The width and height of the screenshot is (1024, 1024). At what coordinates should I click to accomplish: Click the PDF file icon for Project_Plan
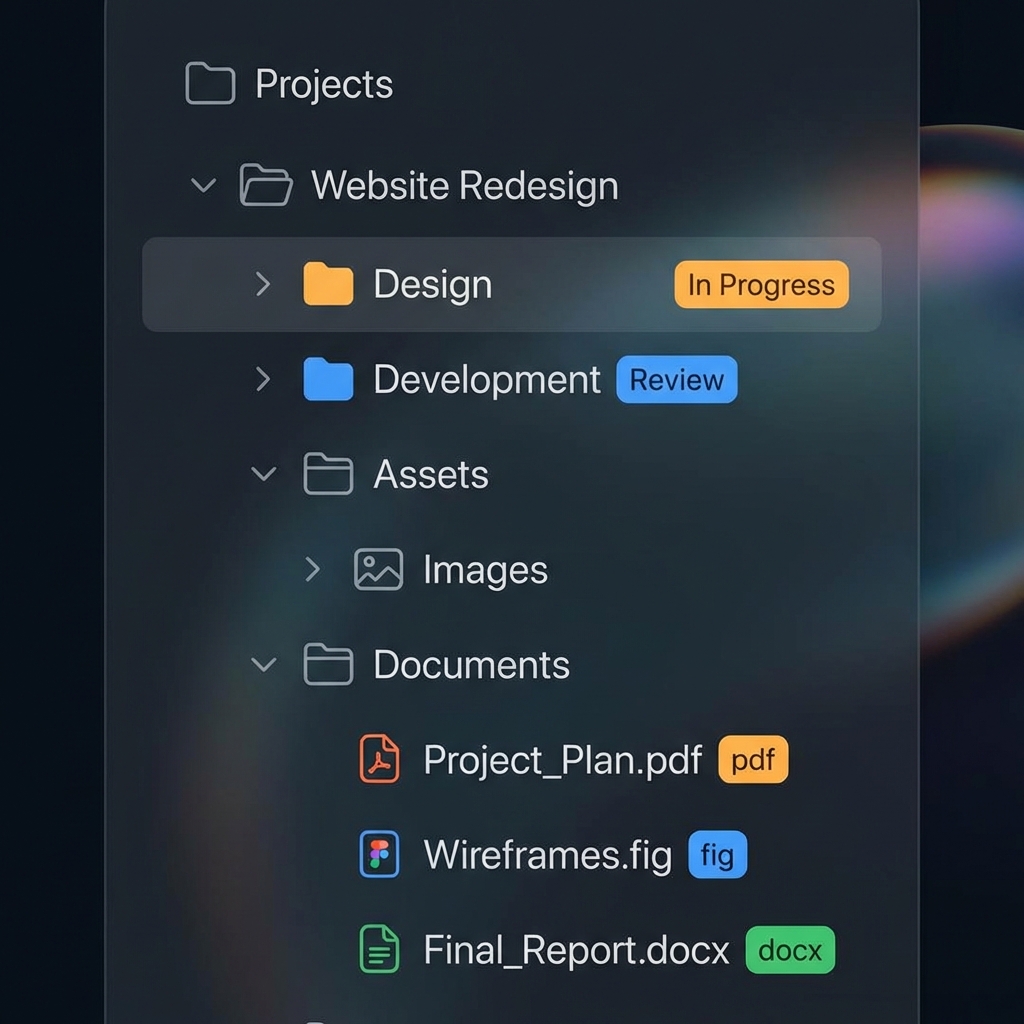click(x=379, y=759)
